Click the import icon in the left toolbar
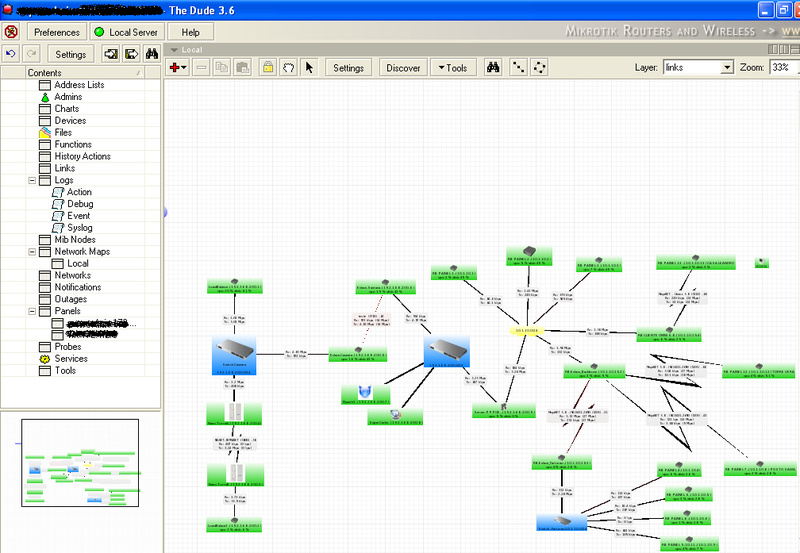 (111, 54)
